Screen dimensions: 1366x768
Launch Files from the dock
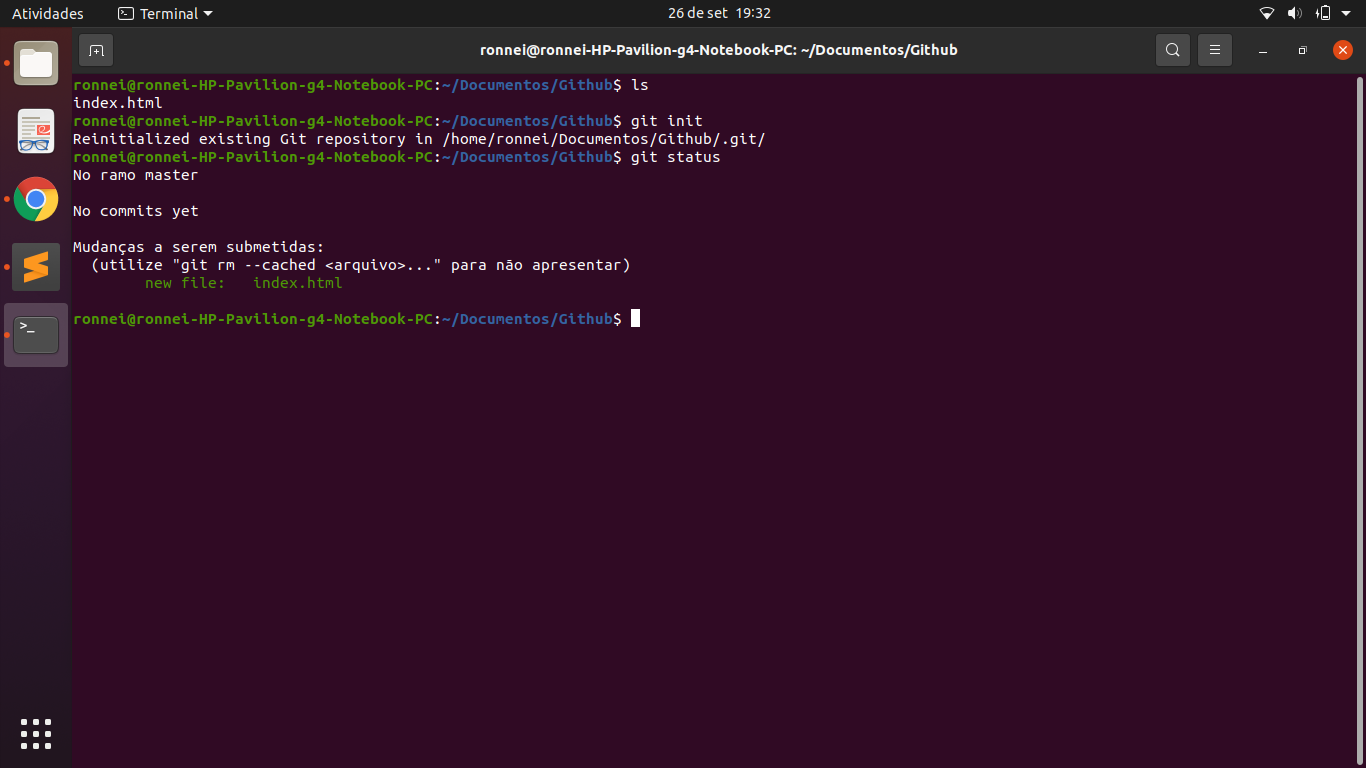pyautogui.click(x=36, y=63)
